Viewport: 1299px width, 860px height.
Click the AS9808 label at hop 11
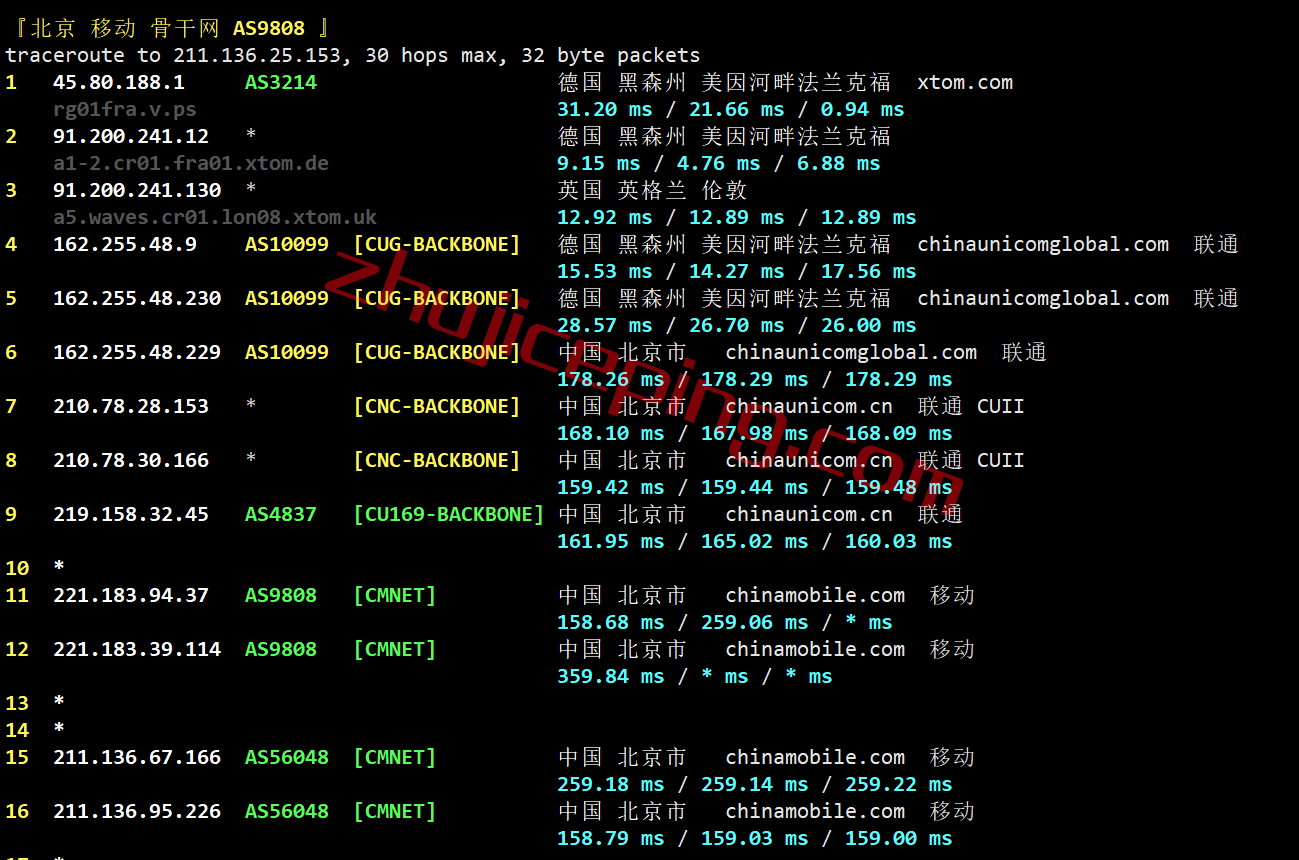pyautogui.click(x=281, y=595)
